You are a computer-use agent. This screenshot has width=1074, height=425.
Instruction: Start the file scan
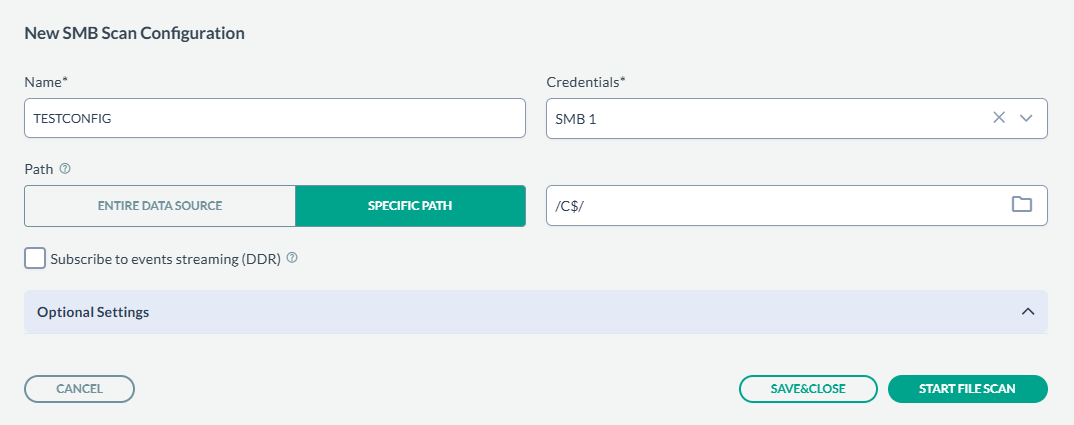coord(967,389)
